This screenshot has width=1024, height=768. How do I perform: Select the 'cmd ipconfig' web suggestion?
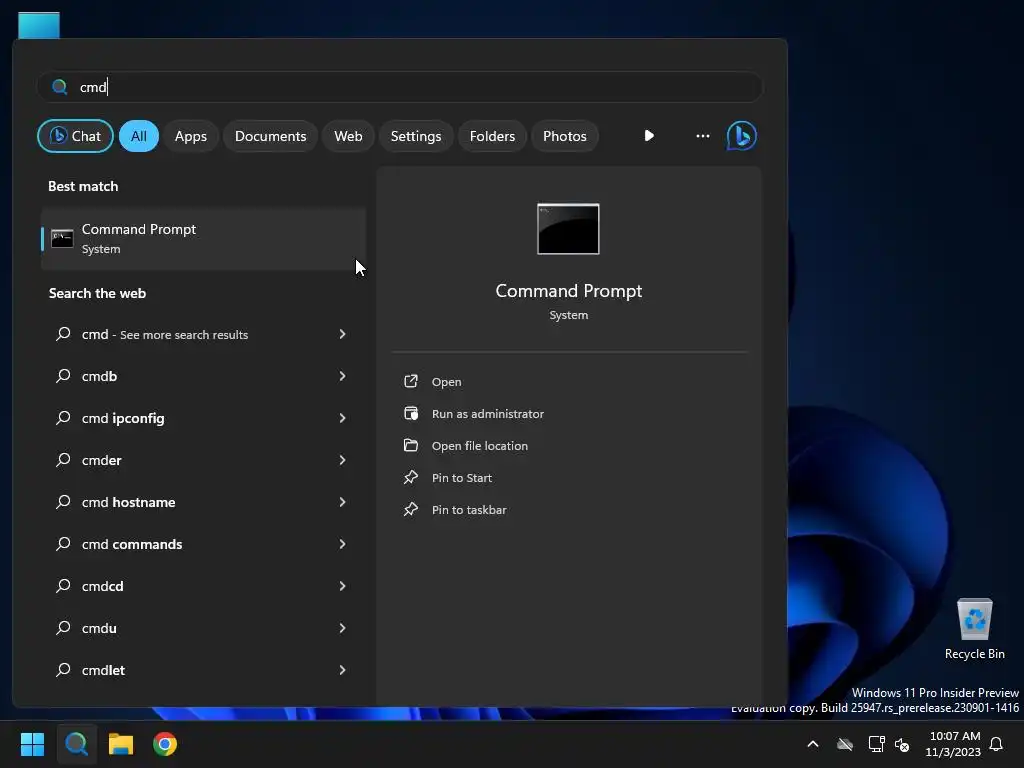point(203,418)
